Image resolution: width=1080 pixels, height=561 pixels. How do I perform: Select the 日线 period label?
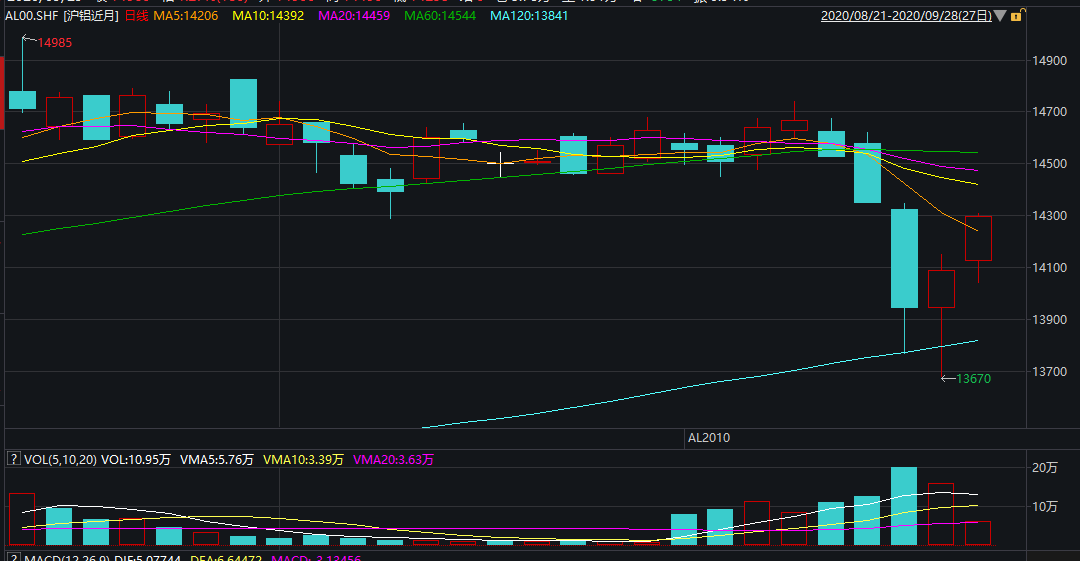click(136, 16)
